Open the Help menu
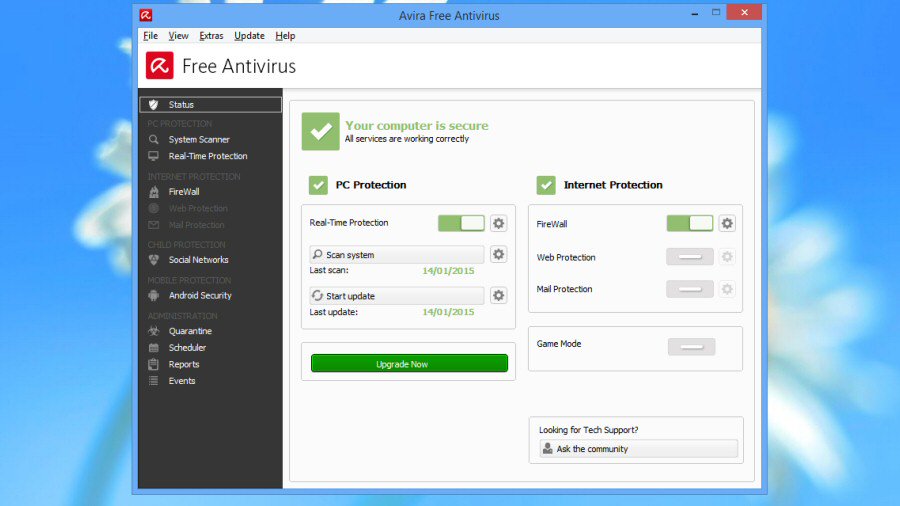Viewport: 900px width, 506px height. [285, 36]
